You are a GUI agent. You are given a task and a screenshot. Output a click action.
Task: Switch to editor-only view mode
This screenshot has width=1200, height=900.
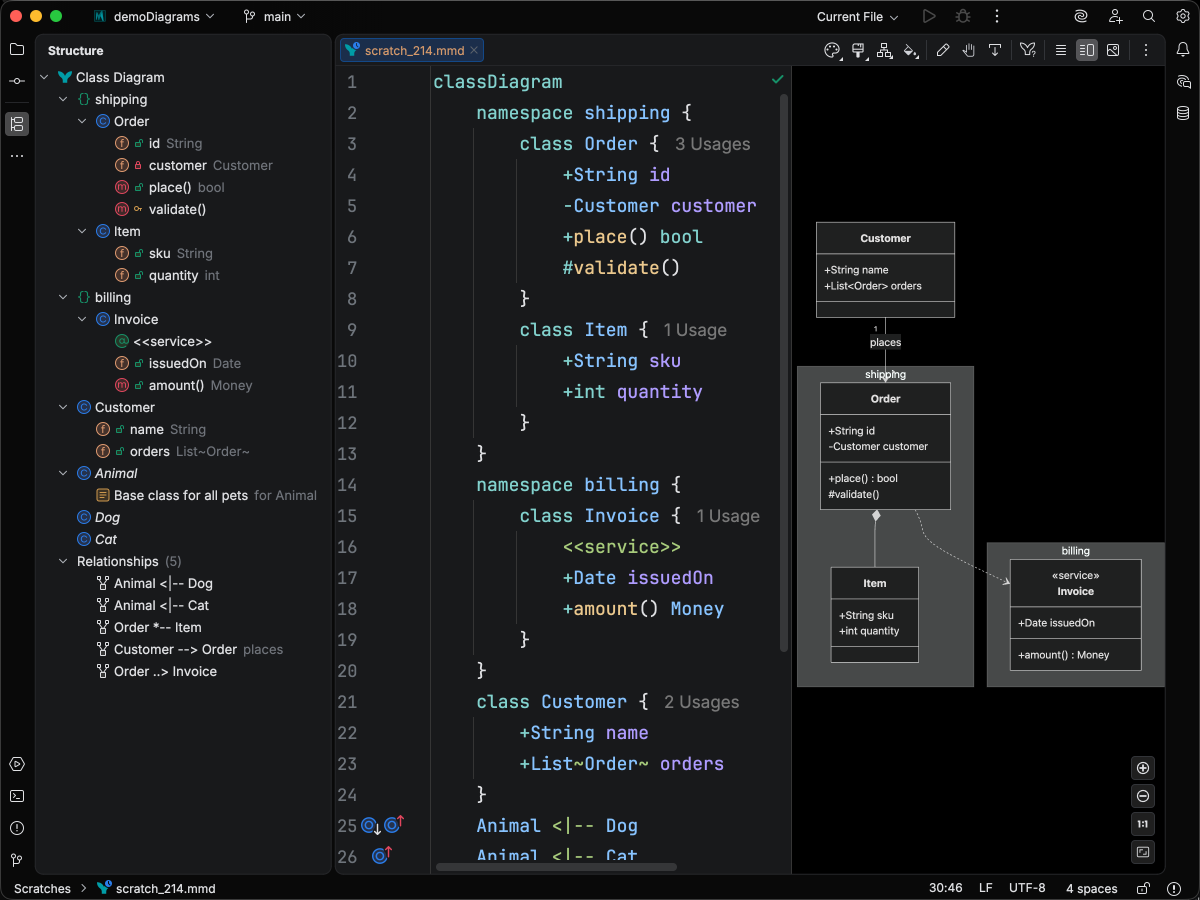click(x=1061, y=50)
